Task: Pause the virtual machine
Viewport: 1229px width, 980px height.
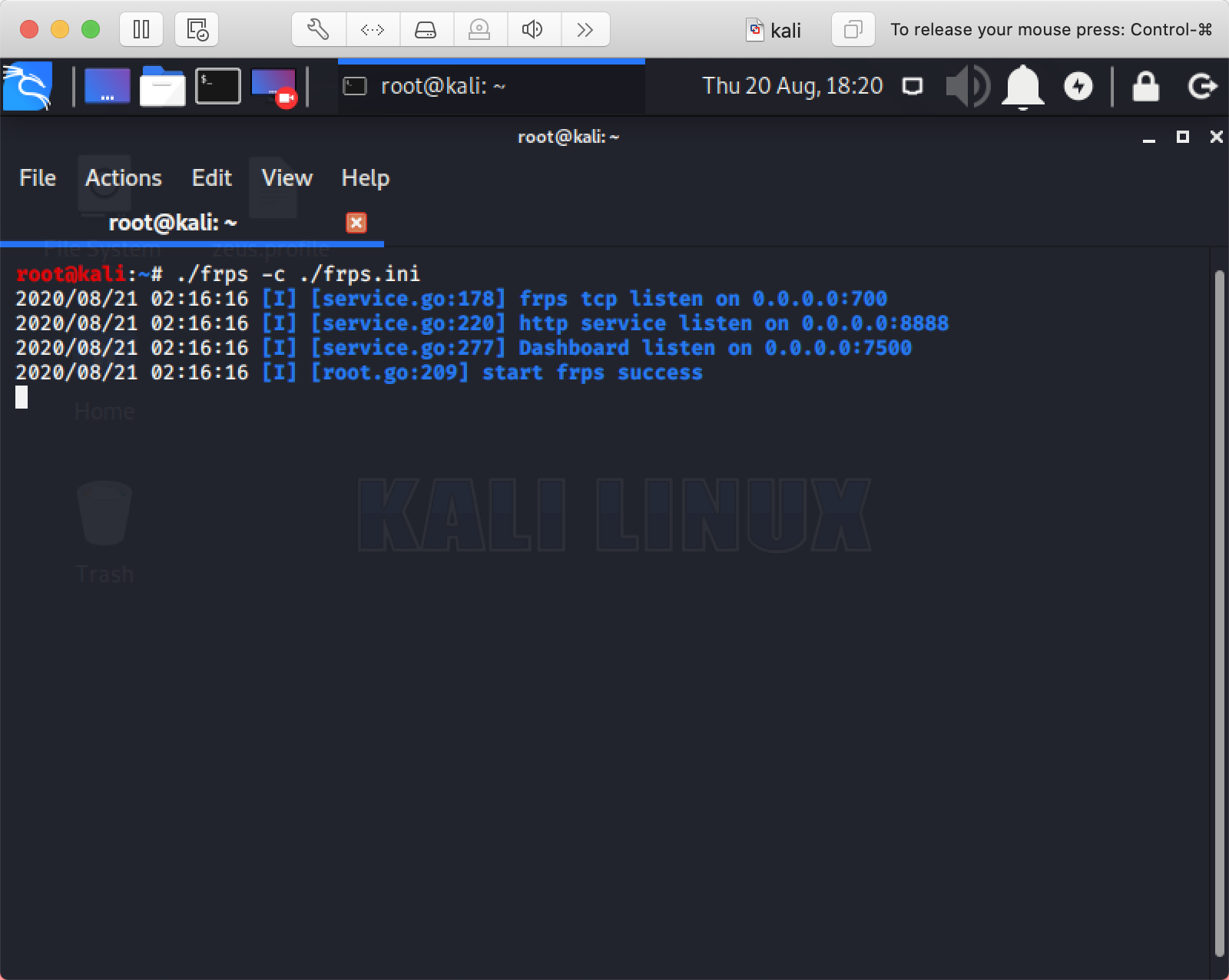Action: click(141, 29)
